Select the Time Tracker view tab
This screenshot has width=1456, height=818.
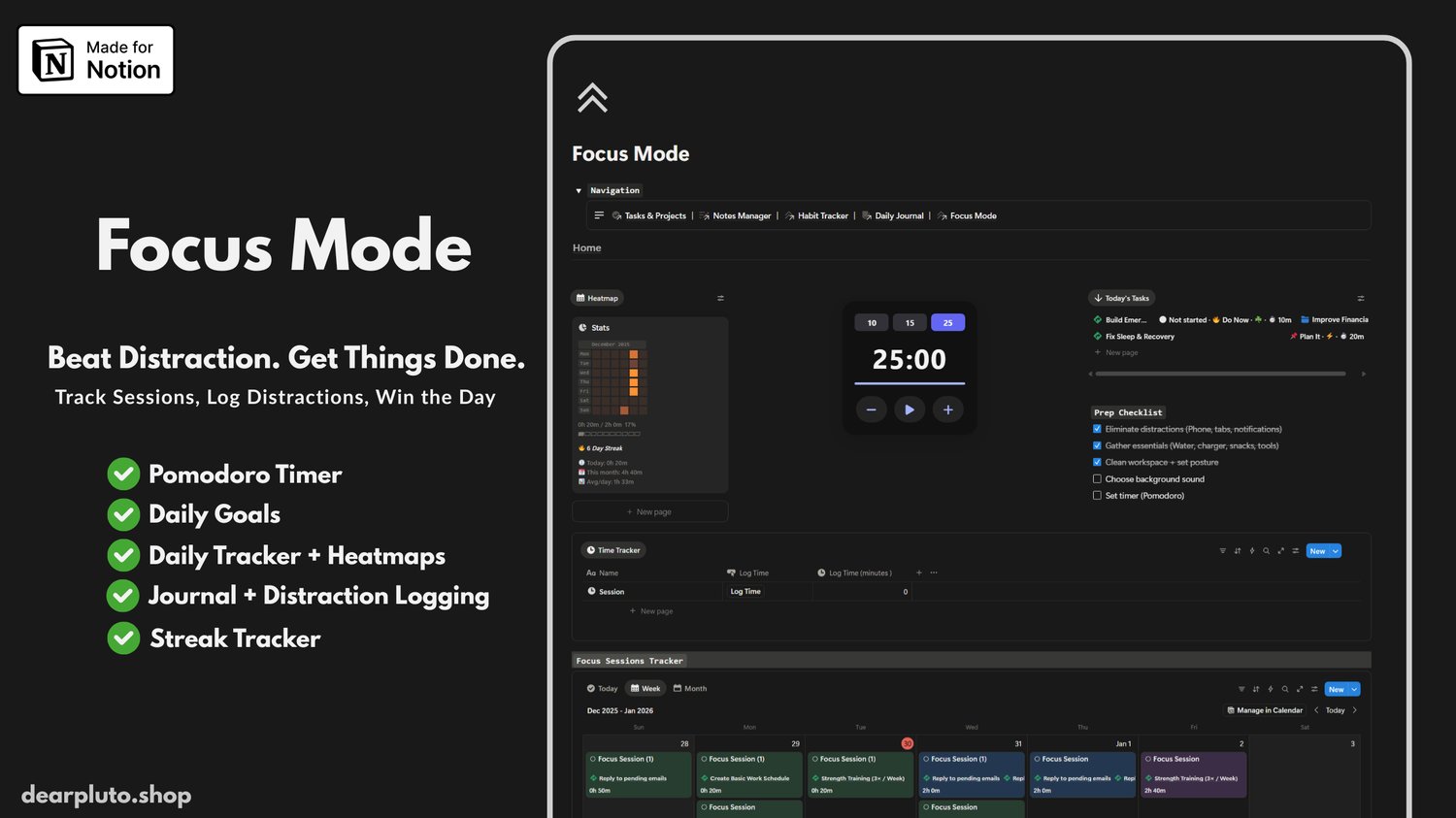[613, 550]
